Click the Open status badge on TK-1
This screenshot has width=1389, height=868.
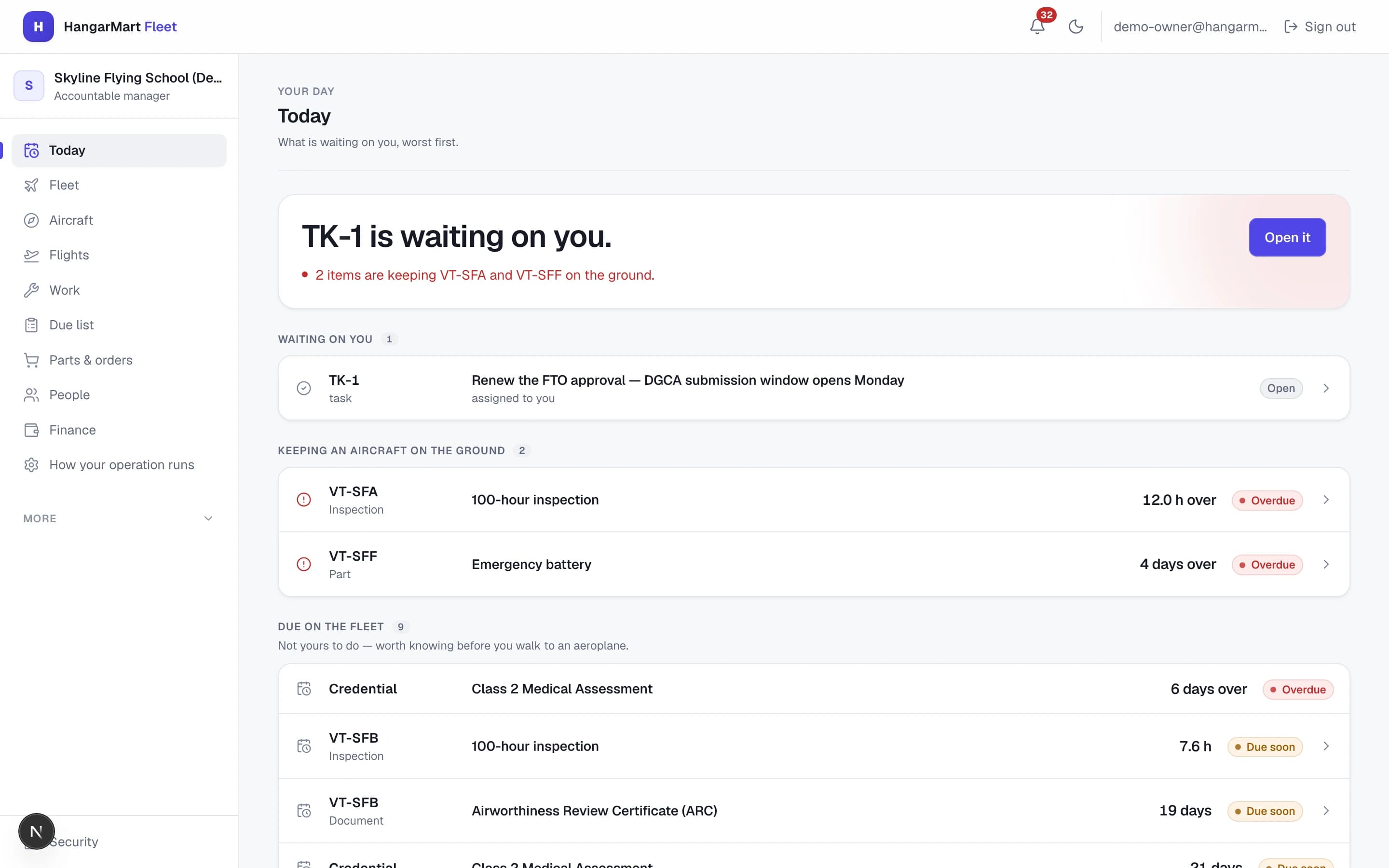[x=1281, y=388]
